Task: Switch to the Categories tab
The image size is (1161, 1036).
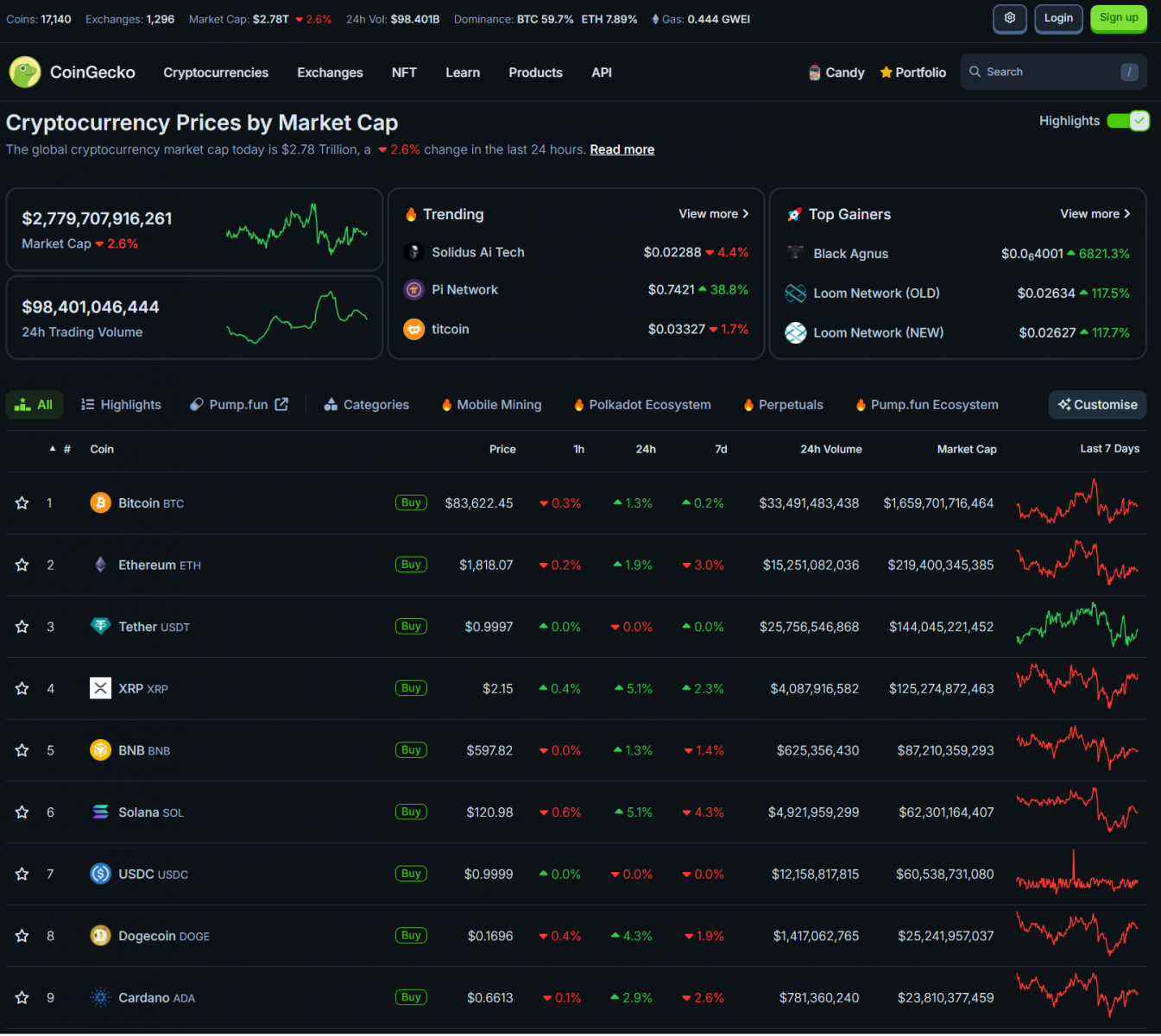Action: [x=367, y=405]
